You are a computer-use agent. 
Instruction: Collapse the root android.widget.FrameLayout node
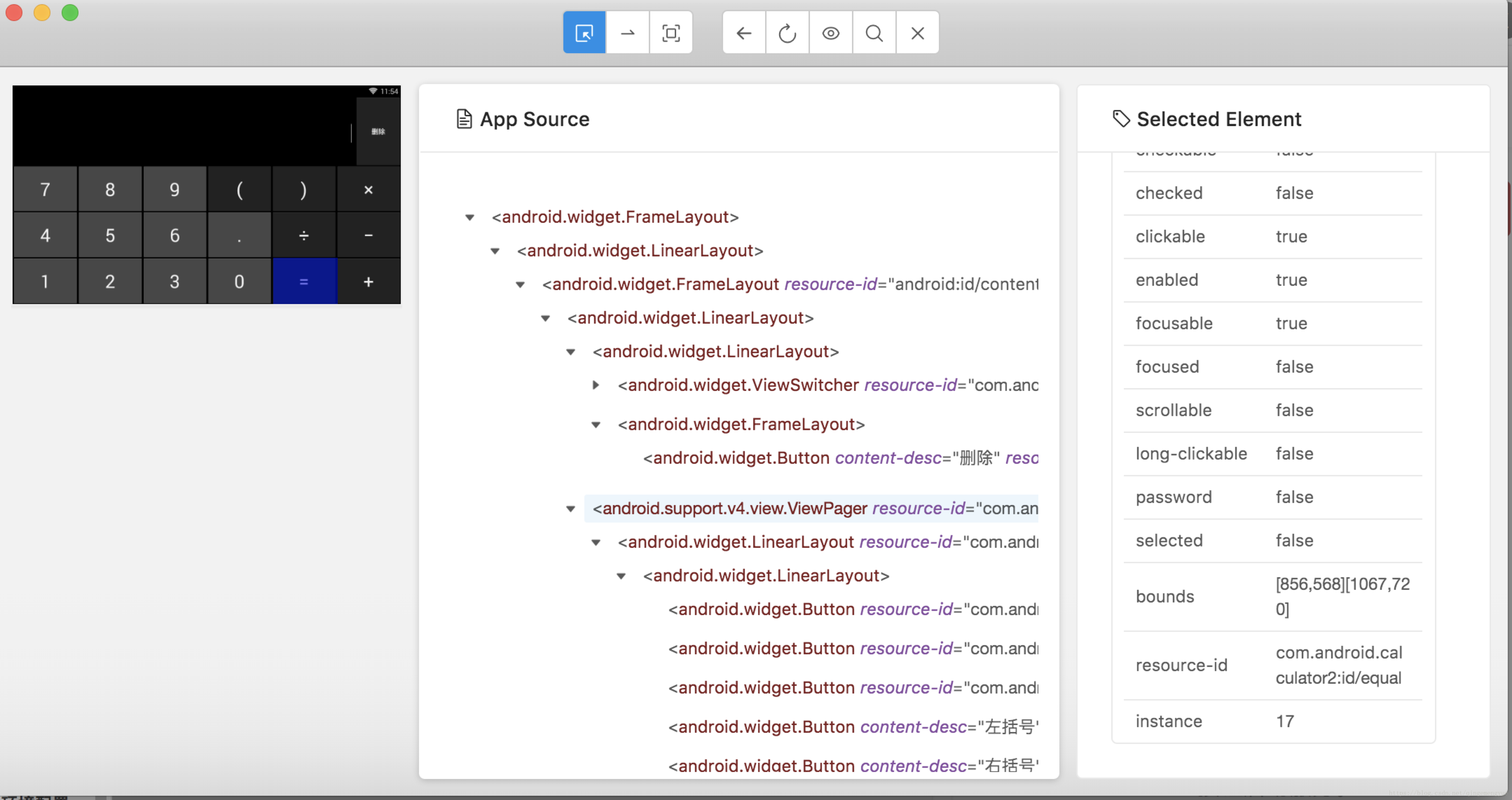pos(469,218)
